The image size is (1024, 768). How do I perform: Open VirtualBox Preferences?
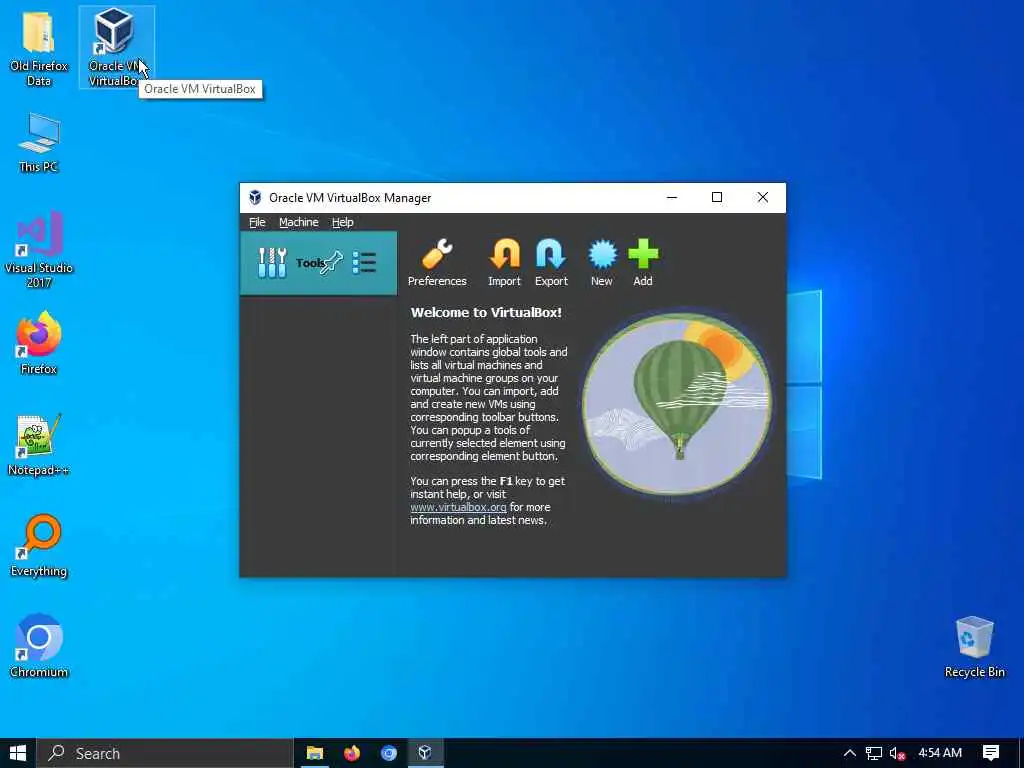437,263
